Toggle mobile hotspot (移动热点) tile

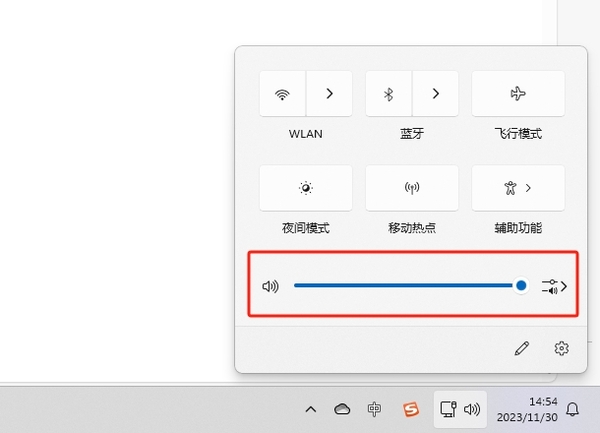coord(411,188)
